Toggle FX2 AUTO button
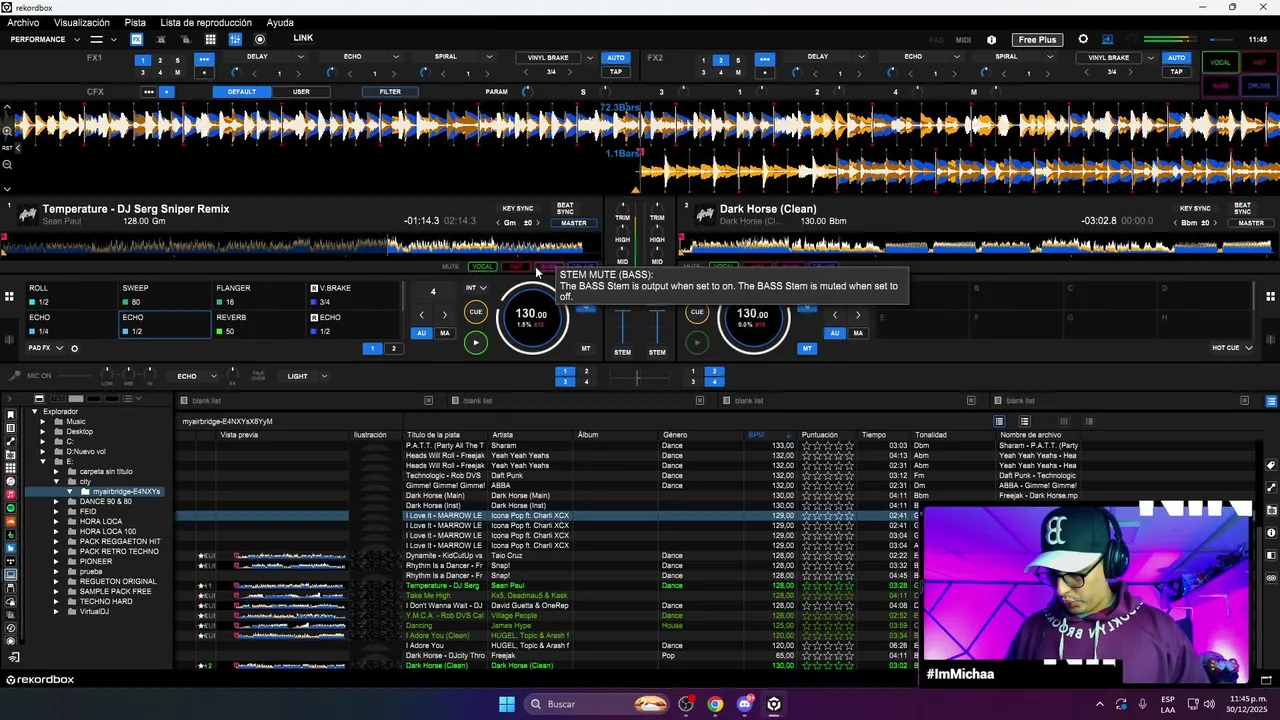1280x720 pixels. click(x=1176, y=58)
